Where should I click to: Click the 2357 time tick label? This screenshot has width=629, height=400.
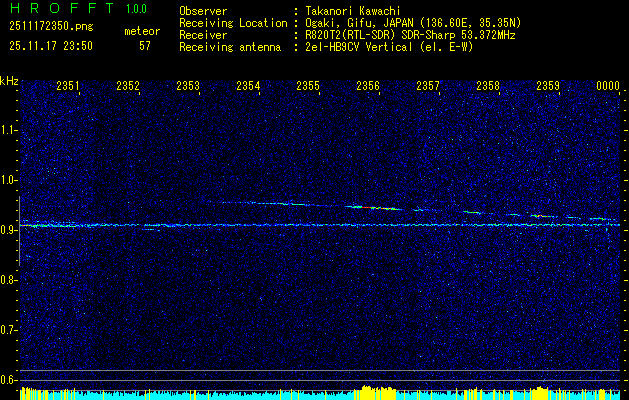pyautogui.click(x=428, y=85)
